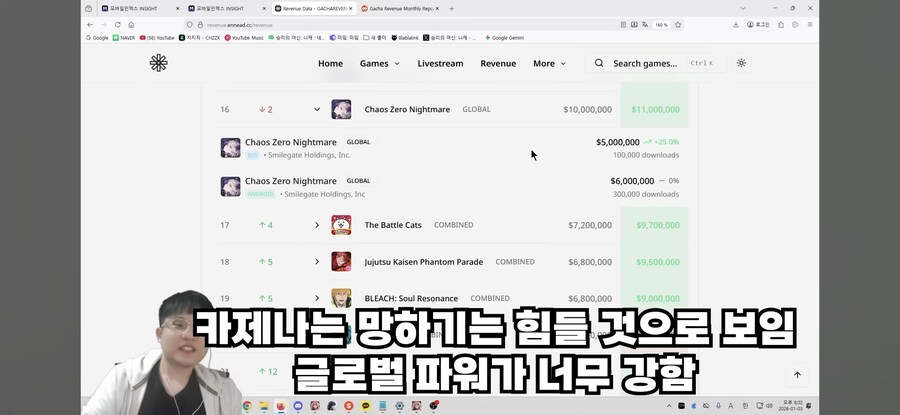Open a new tab with the plus icon
900x415 pixels.
[x=452, y=9]
